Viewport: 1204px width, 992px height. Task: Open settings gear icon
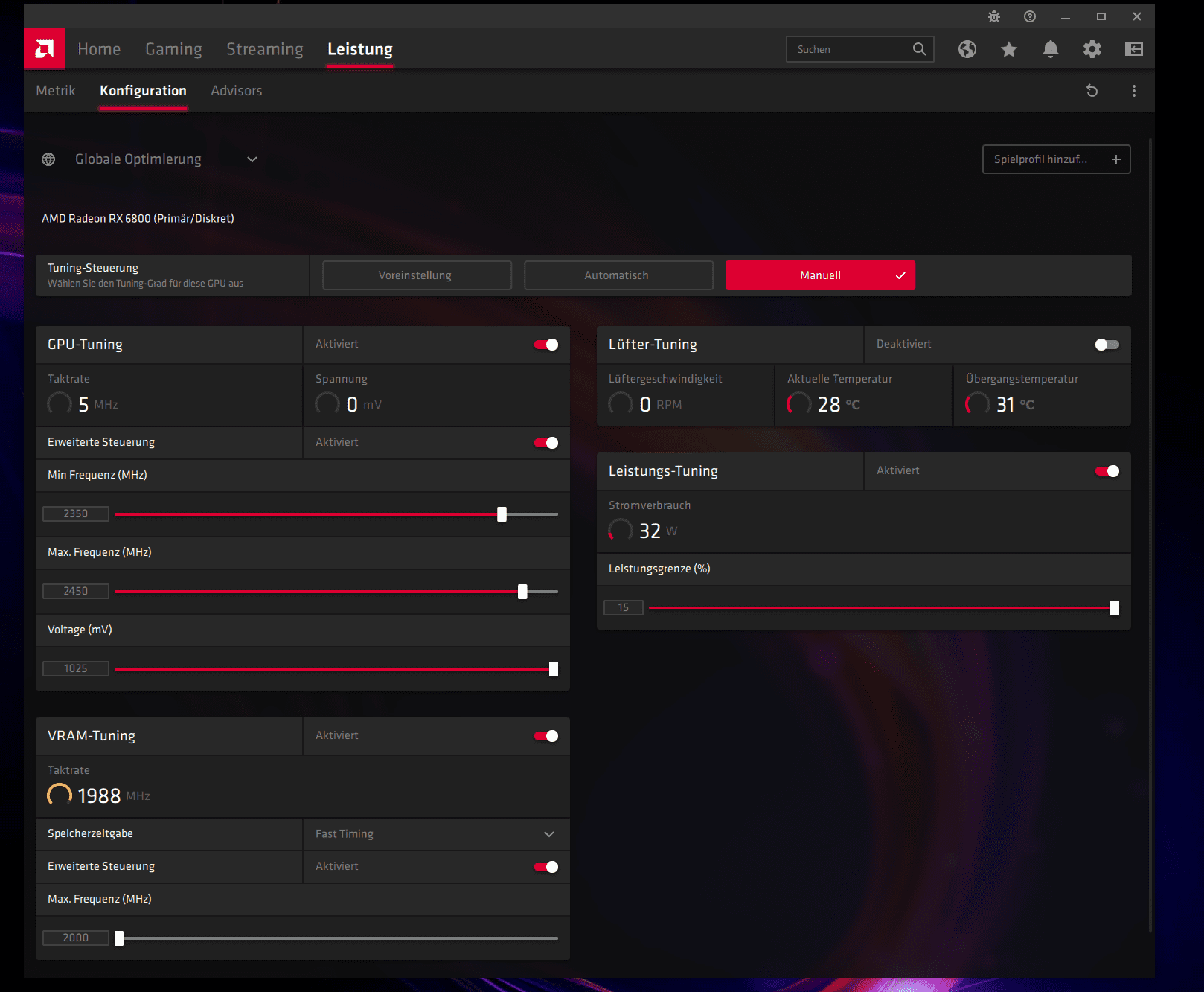coord(1092,49)
